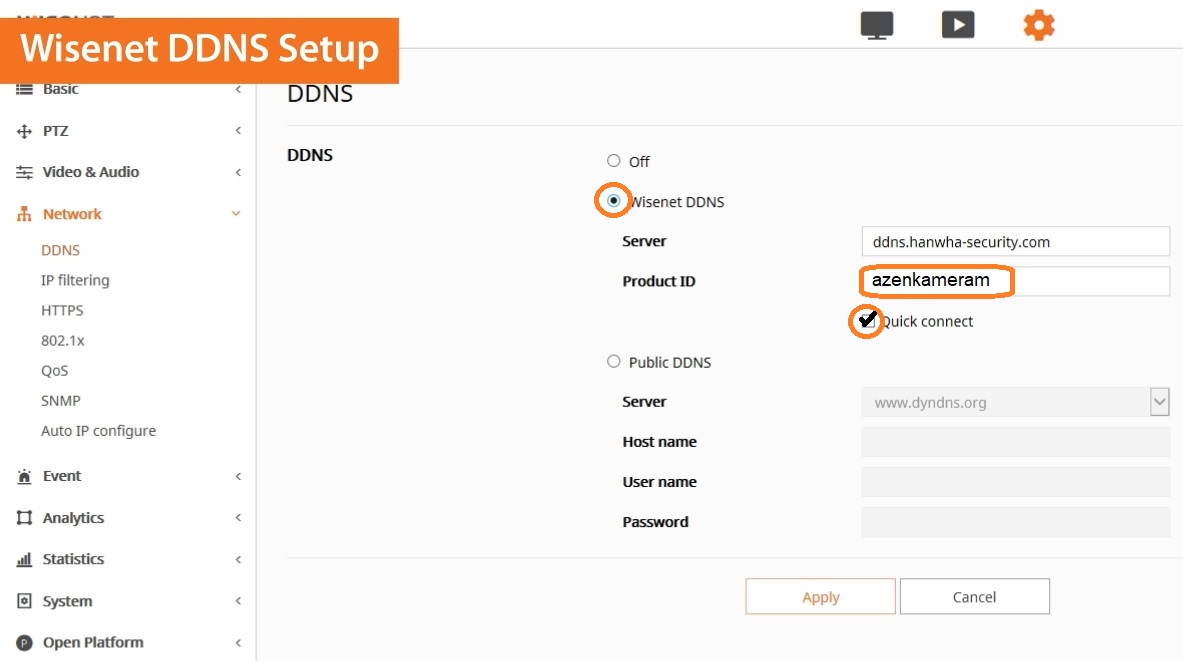Expand the Statistics menu chevron
The image size is (1183, 661).
[238, 559]
